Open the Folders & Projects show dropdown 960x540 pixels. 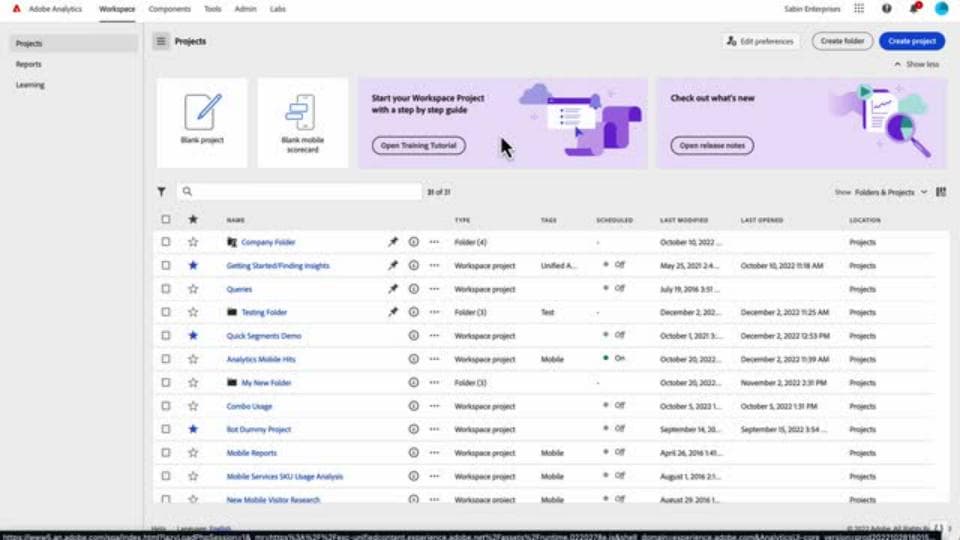click(890, 192)
